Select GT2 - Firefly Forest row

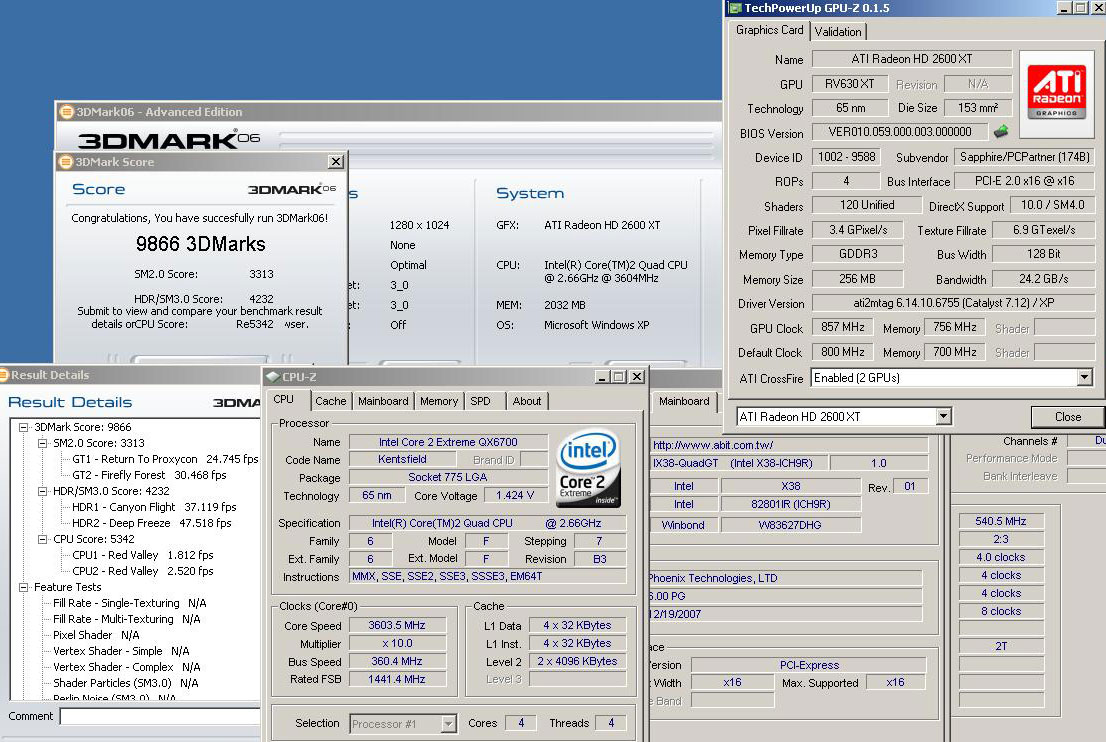[149, 475]
